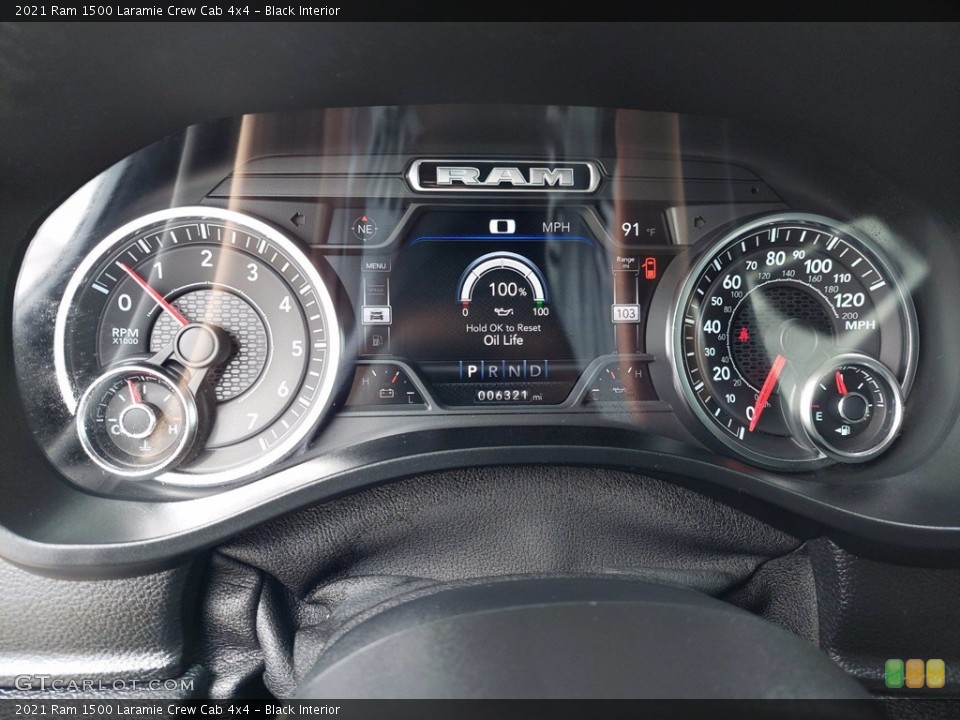Screen dimensions: 960x720
Task: Click the RAM logo badge
Action: tap(504, 176)
